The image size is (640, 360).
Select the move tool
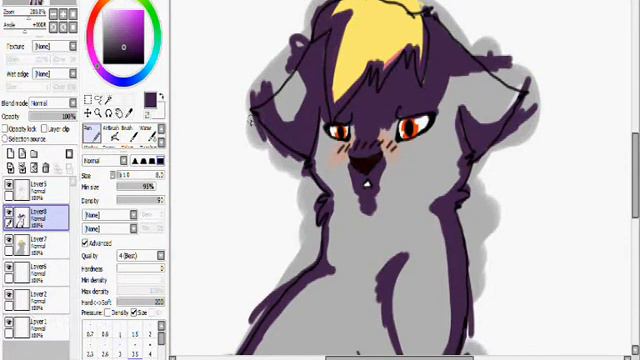click(x=88, y=113)
